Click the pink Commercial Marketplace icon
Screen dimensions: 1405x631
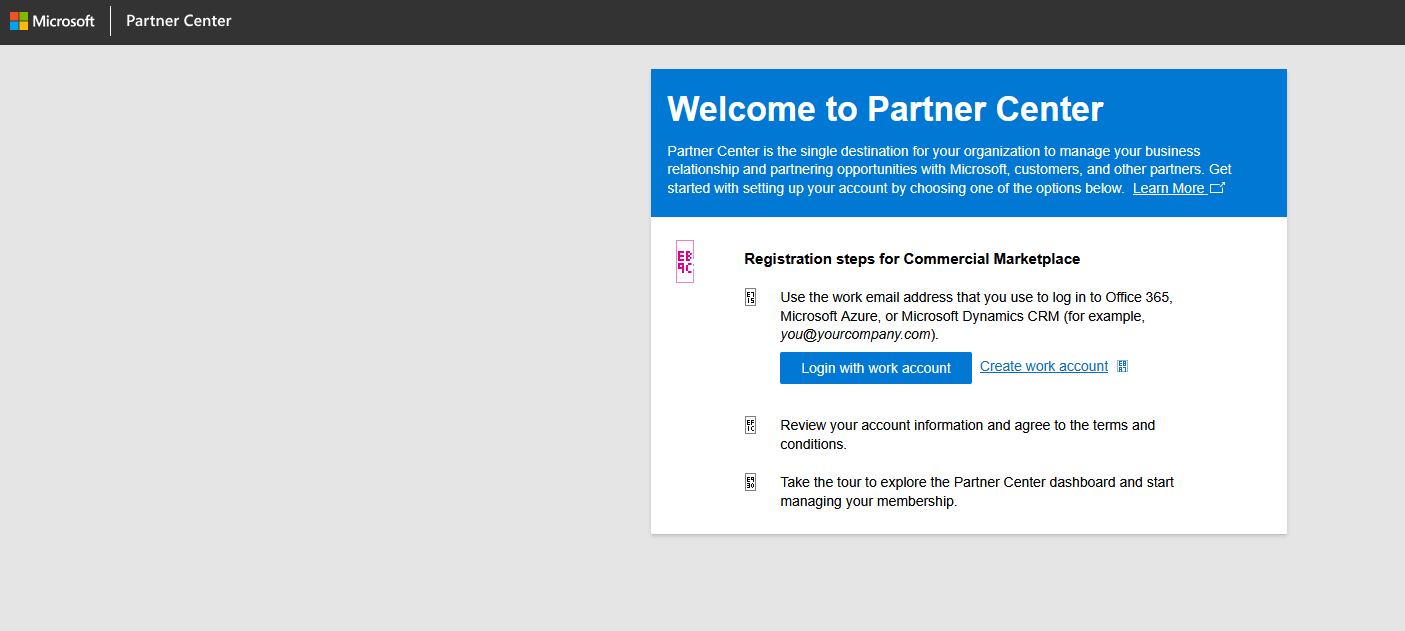[x=685, y=262]
